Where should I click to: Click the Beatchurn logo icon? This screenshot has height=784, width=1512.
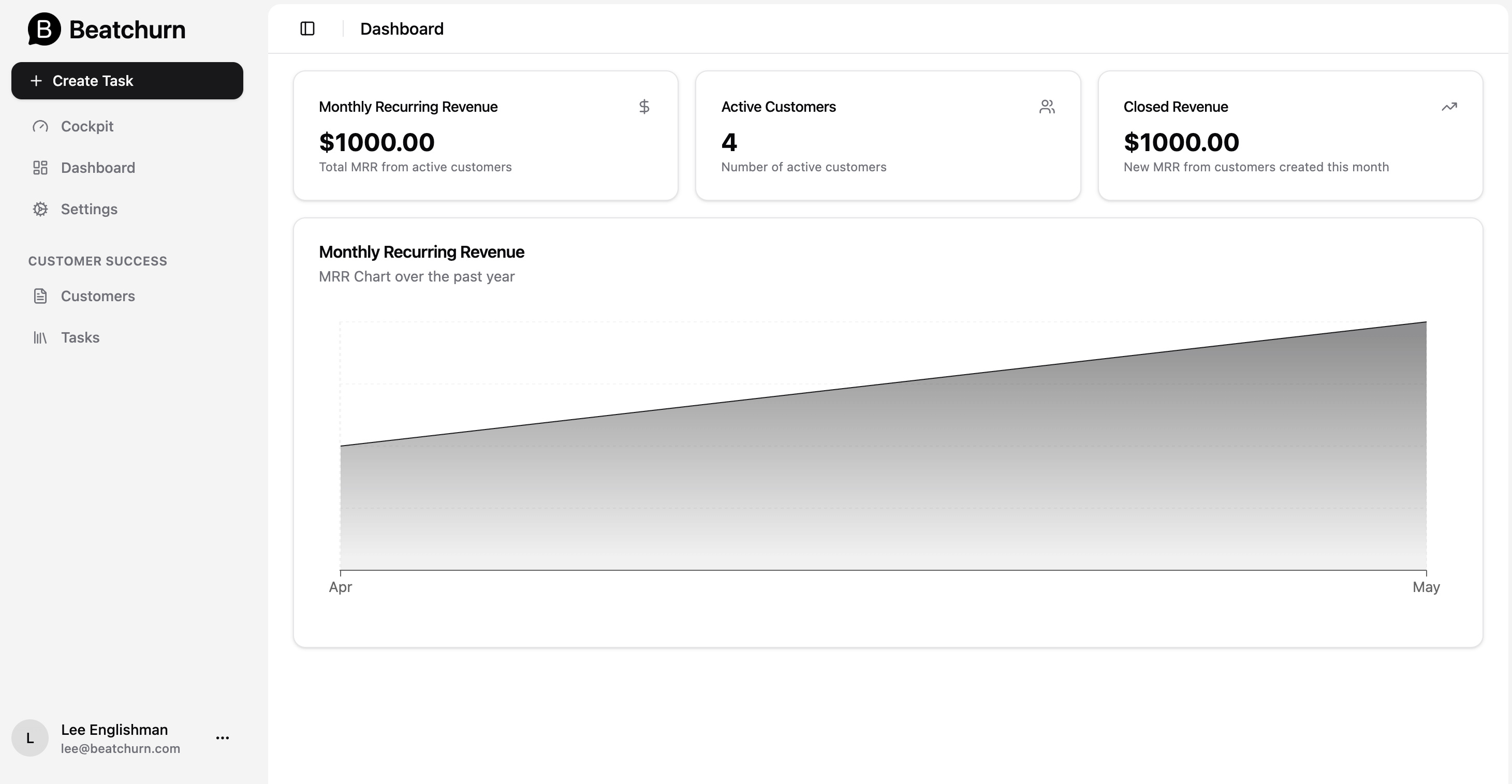[44, 29]
